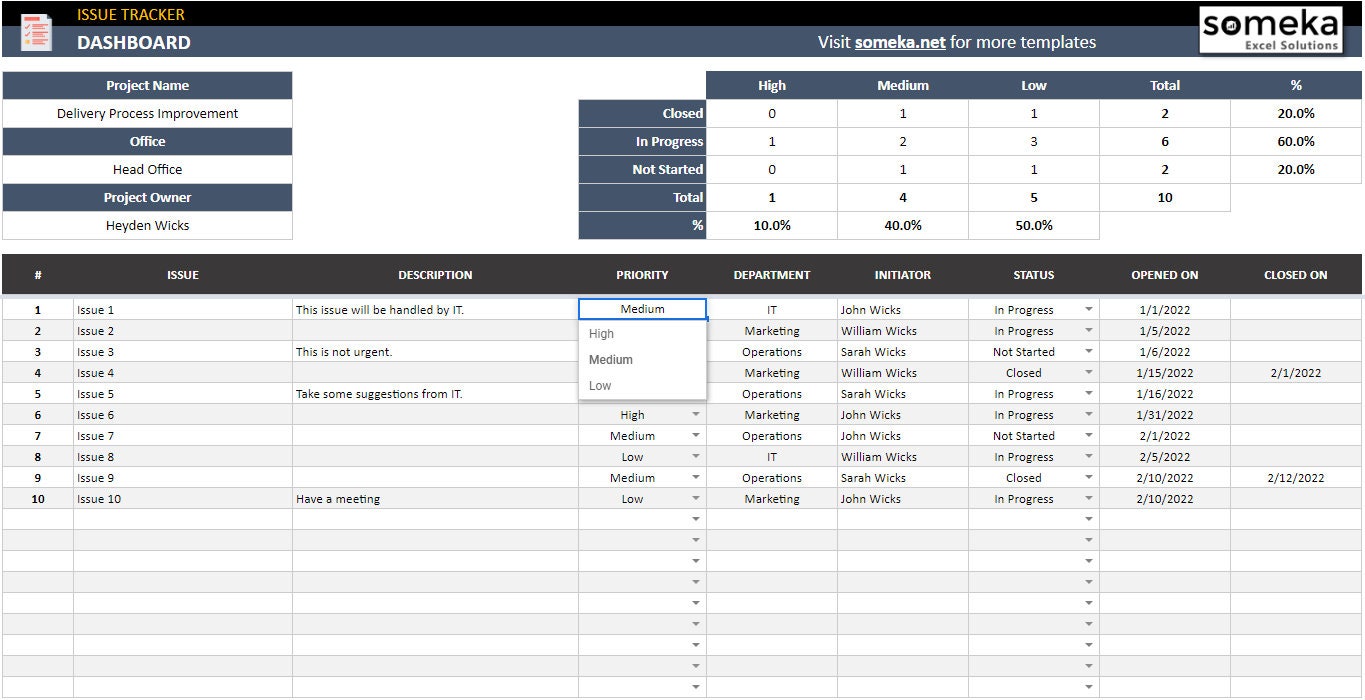
Task: Select the "Heyden Wicks" project owner cell
Action: coord(148,225)
